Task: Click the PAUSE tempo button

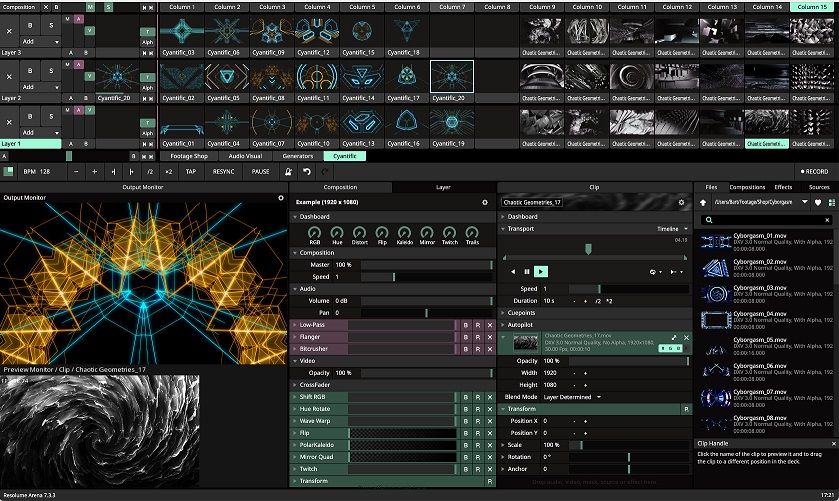Action: pos(261,172)
